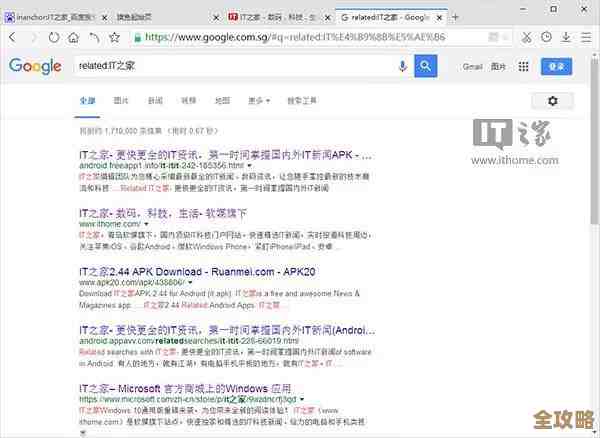Screen dimensions: 600x438
Task: Open the browser hamburger menu icon
Action: tap(586, 37)
